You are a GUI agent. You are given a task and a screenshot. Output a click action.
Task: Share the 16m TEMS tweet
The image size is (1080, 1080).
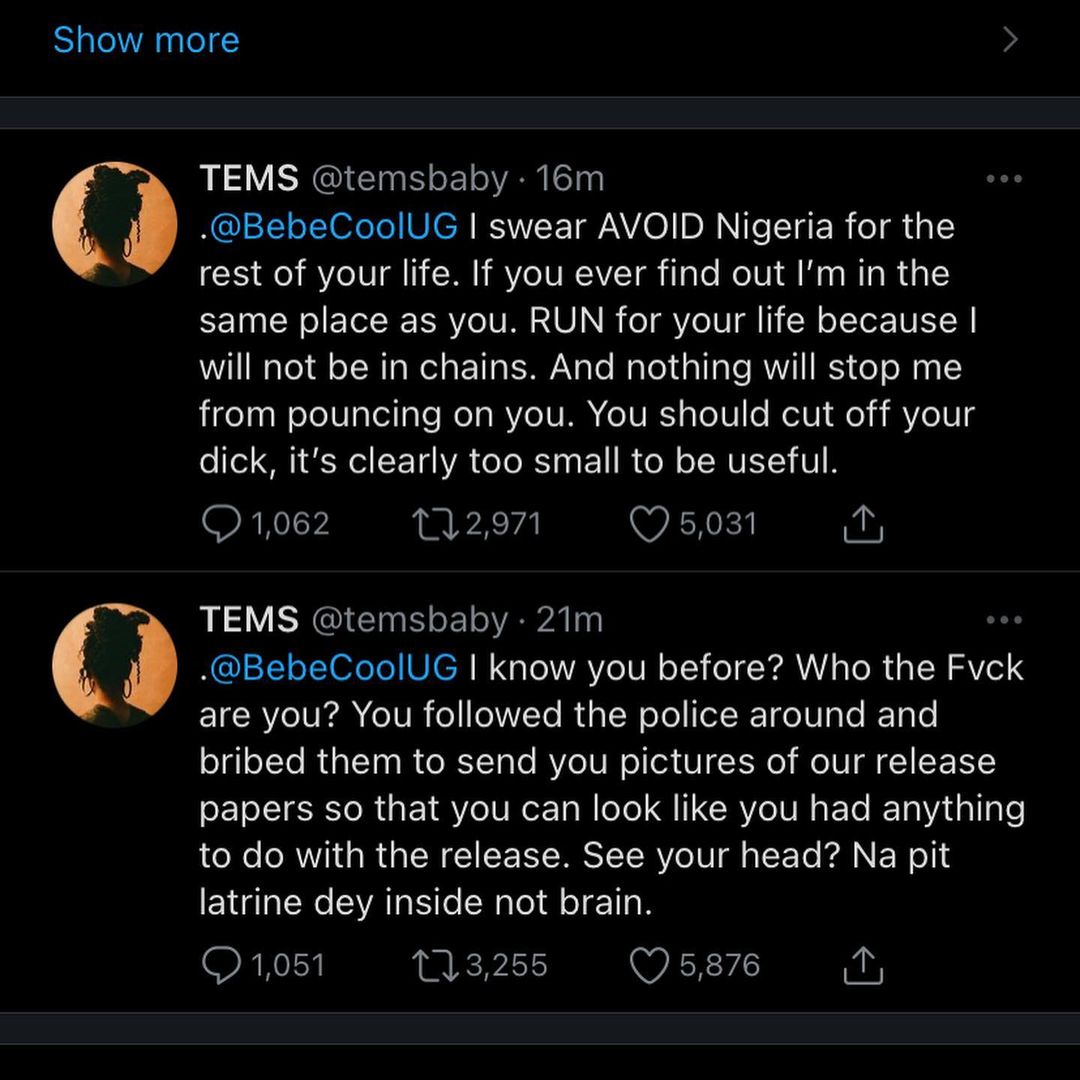tap(864, 524)
